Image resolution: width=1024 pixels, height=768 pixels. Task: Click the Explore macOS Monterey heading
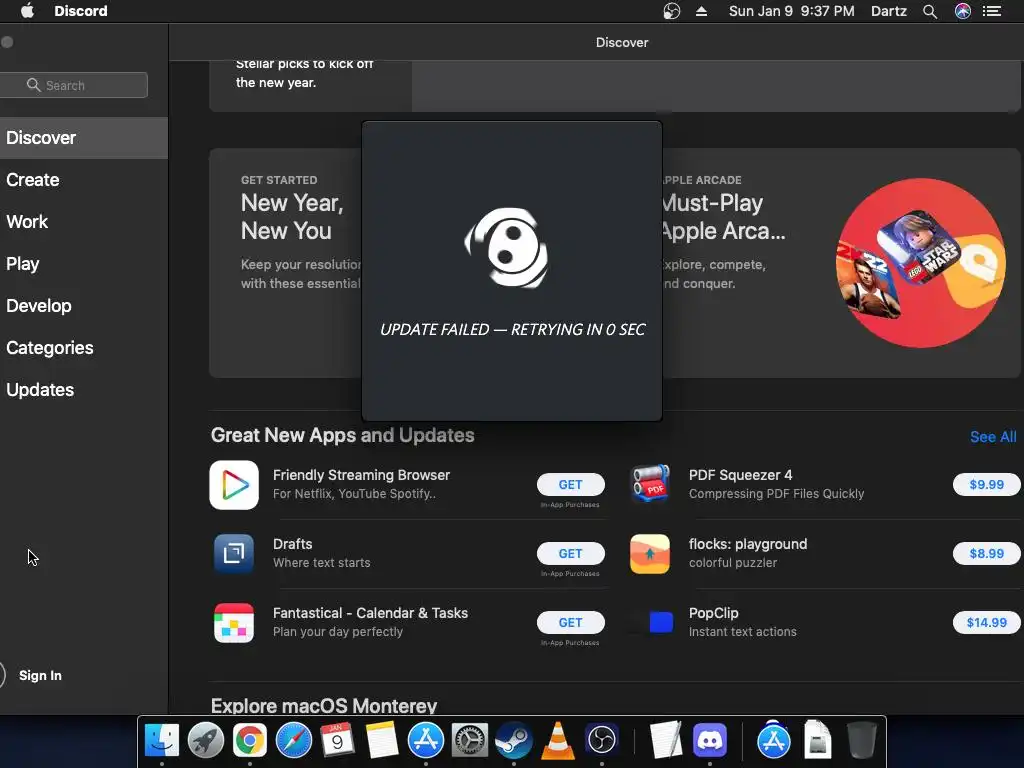point(324,705)
